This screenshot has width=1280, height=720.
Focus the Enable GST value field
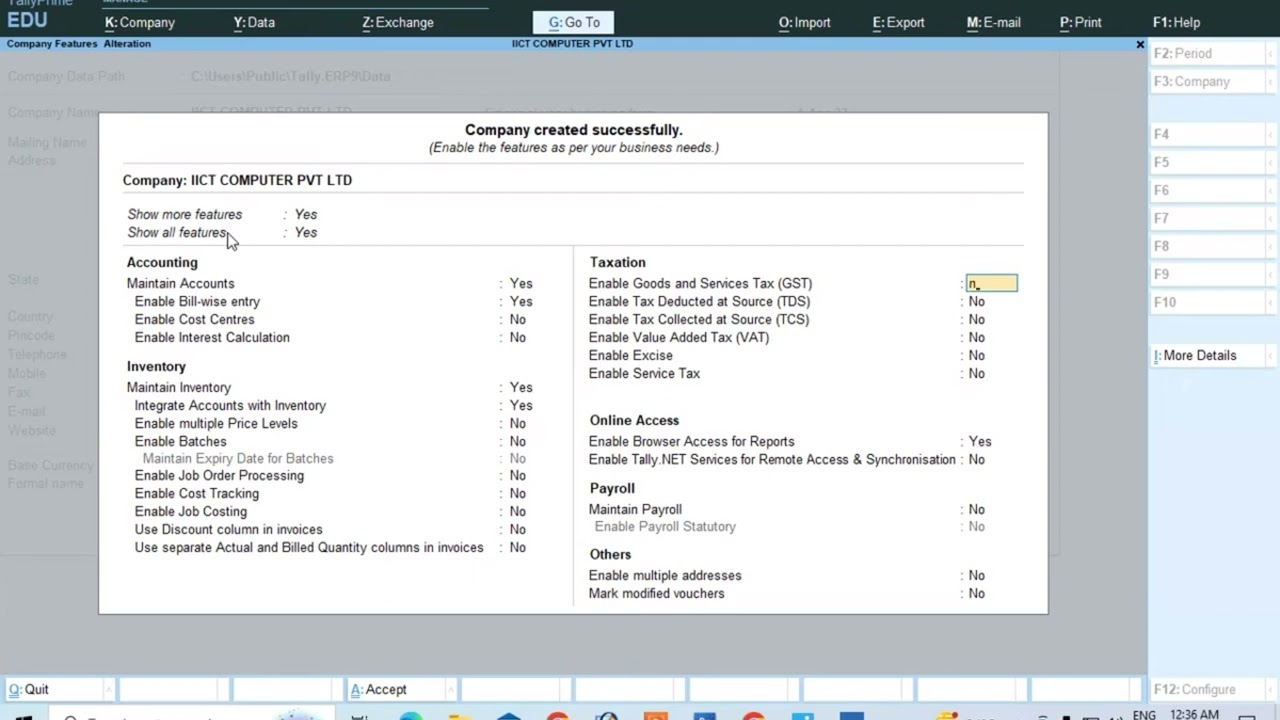click(992, 284)
